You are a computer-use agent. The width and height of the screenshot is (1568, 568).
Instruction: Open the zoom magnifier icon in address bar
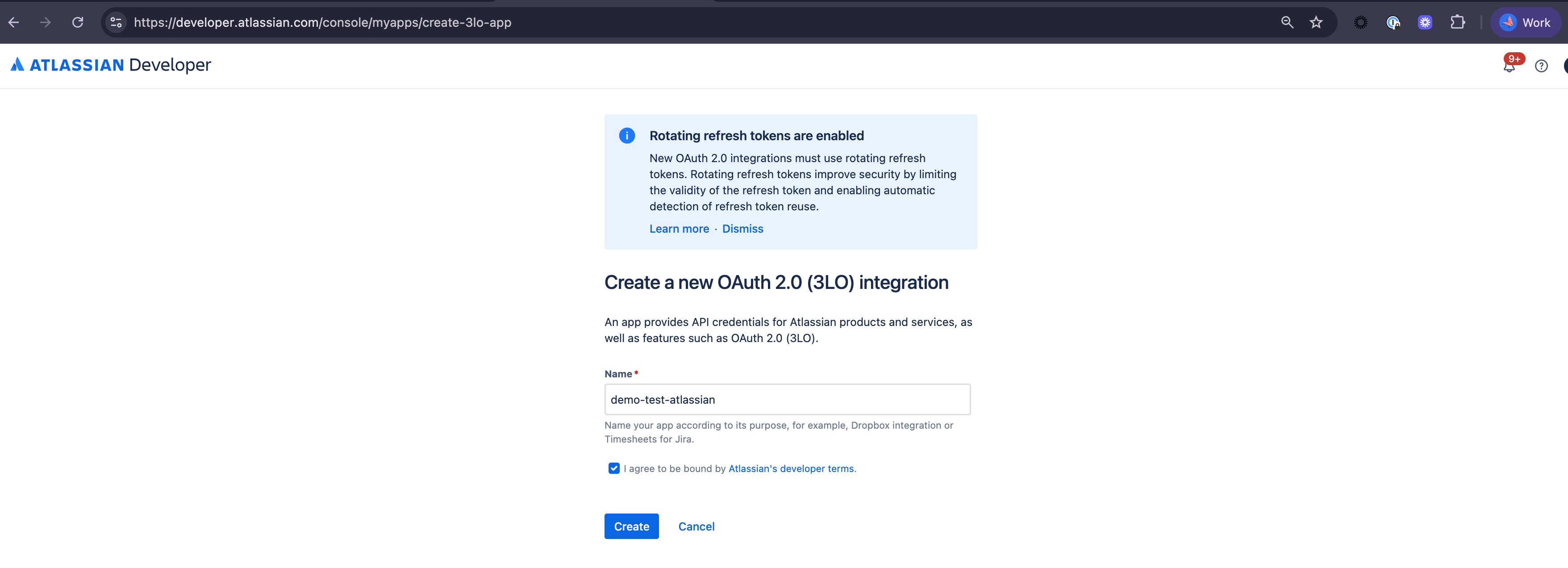tap(1287, 22)
